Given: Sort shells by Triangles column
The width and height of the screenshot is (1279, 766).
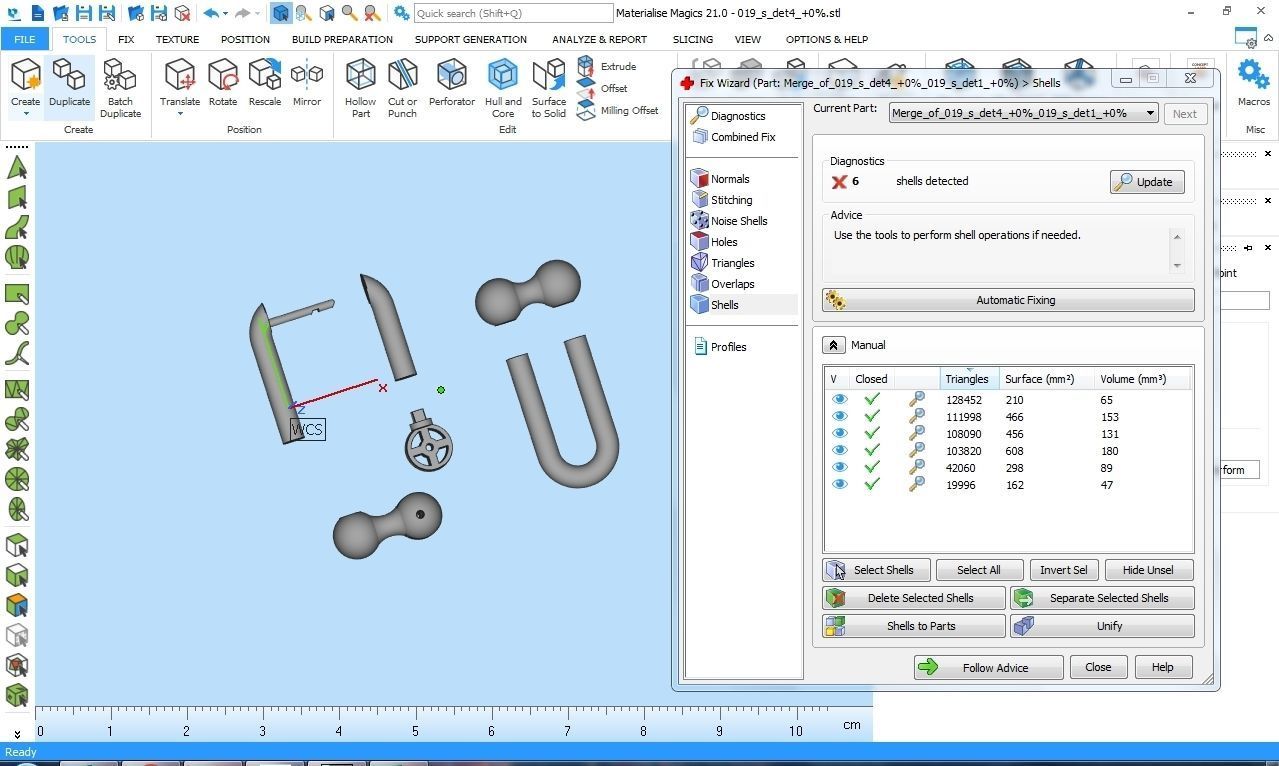Looking at the screenshot, I should [x=969, y=379].
